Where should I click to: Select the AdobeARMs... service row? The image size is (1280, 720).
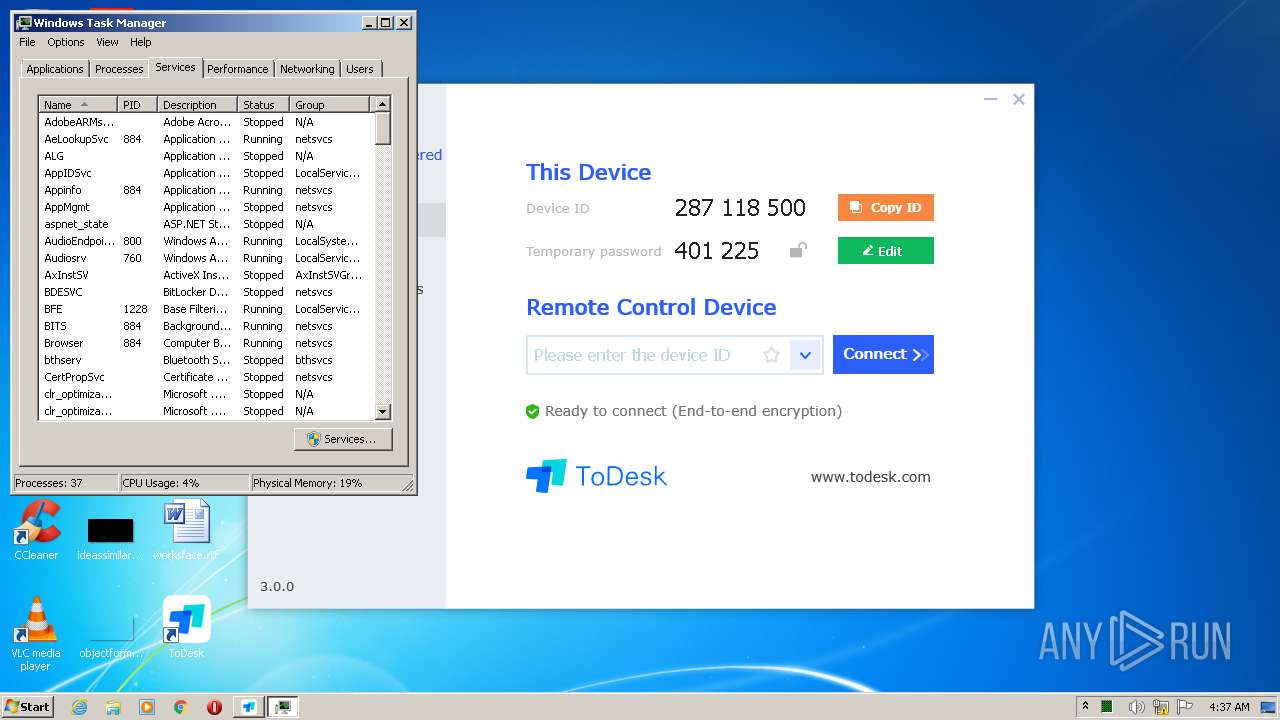206,122
